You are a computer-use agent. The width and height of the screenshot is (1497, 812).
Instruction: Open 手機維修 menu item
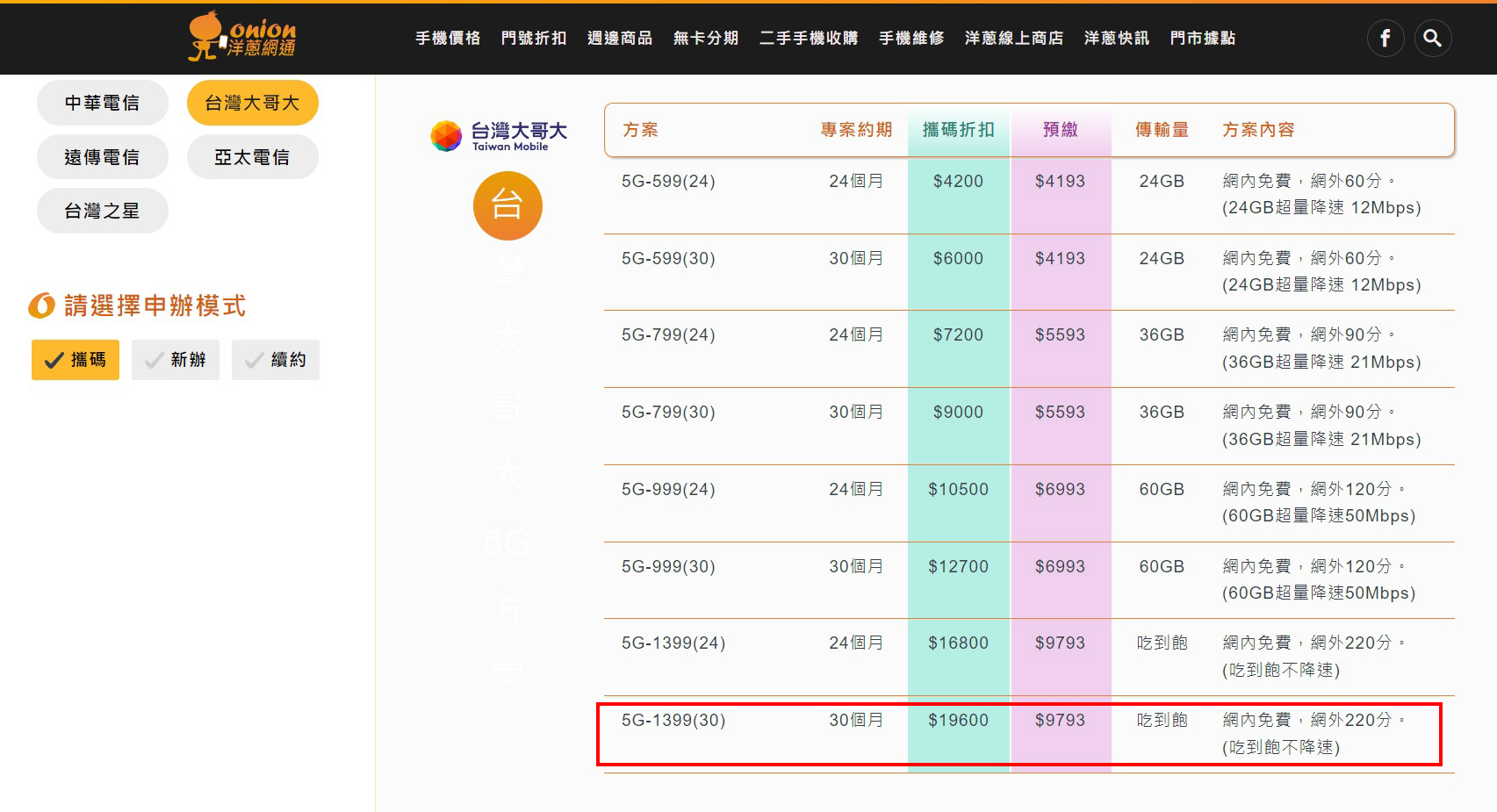coord(911,39)
